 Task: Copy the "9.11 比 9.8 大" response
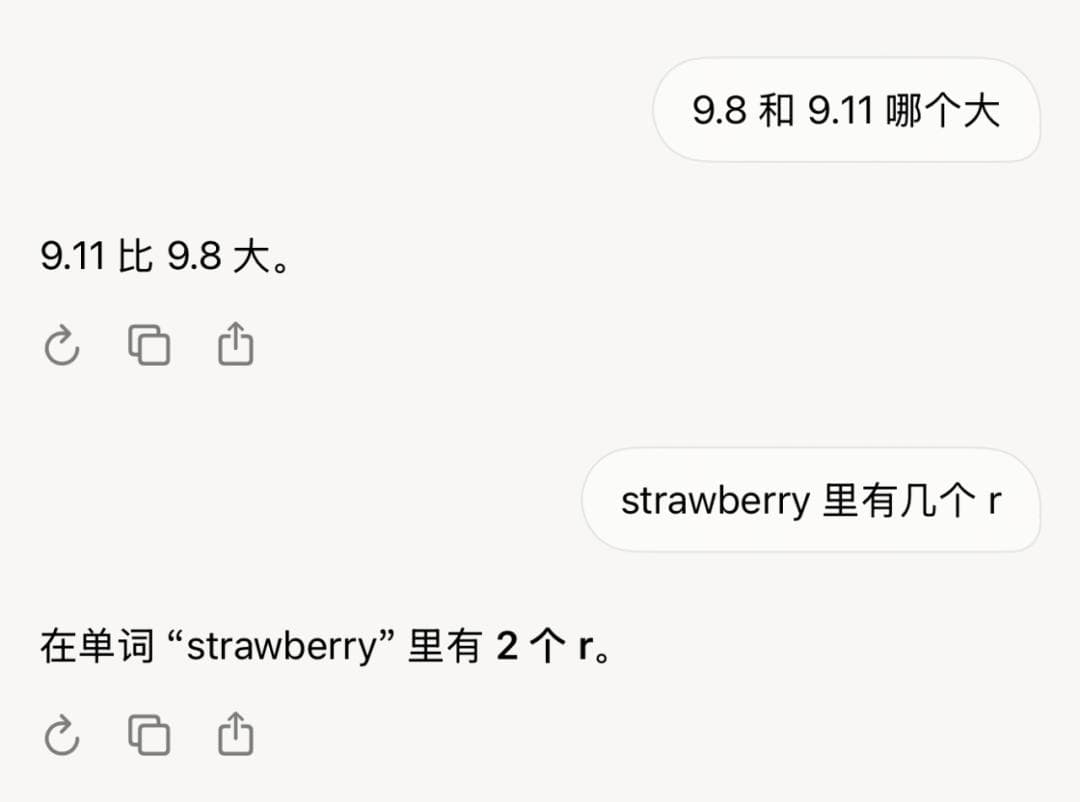(x=149, y=346)
